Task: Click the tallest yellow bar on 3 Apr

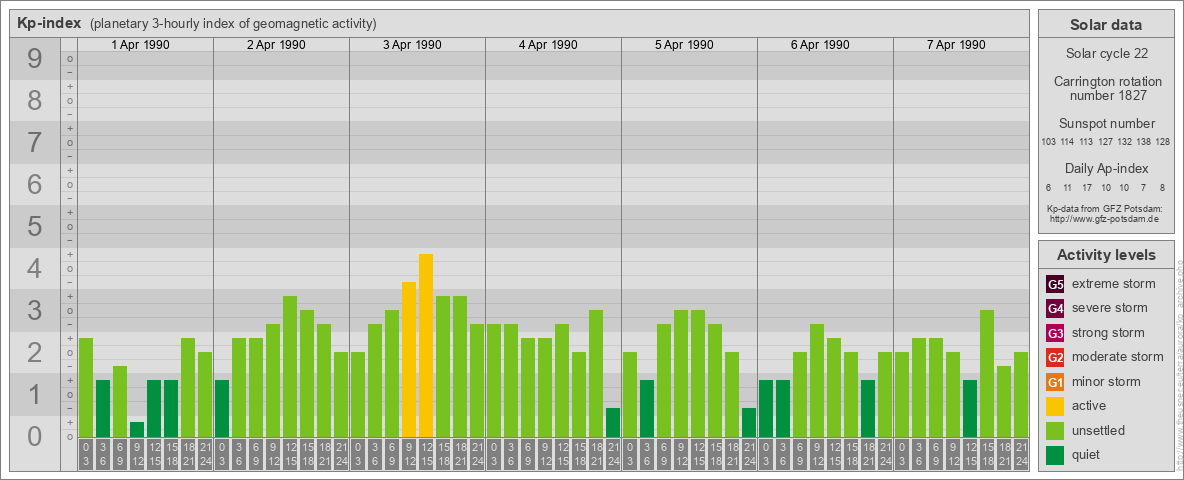Action: pyautogui.click(x=426, y=345)
